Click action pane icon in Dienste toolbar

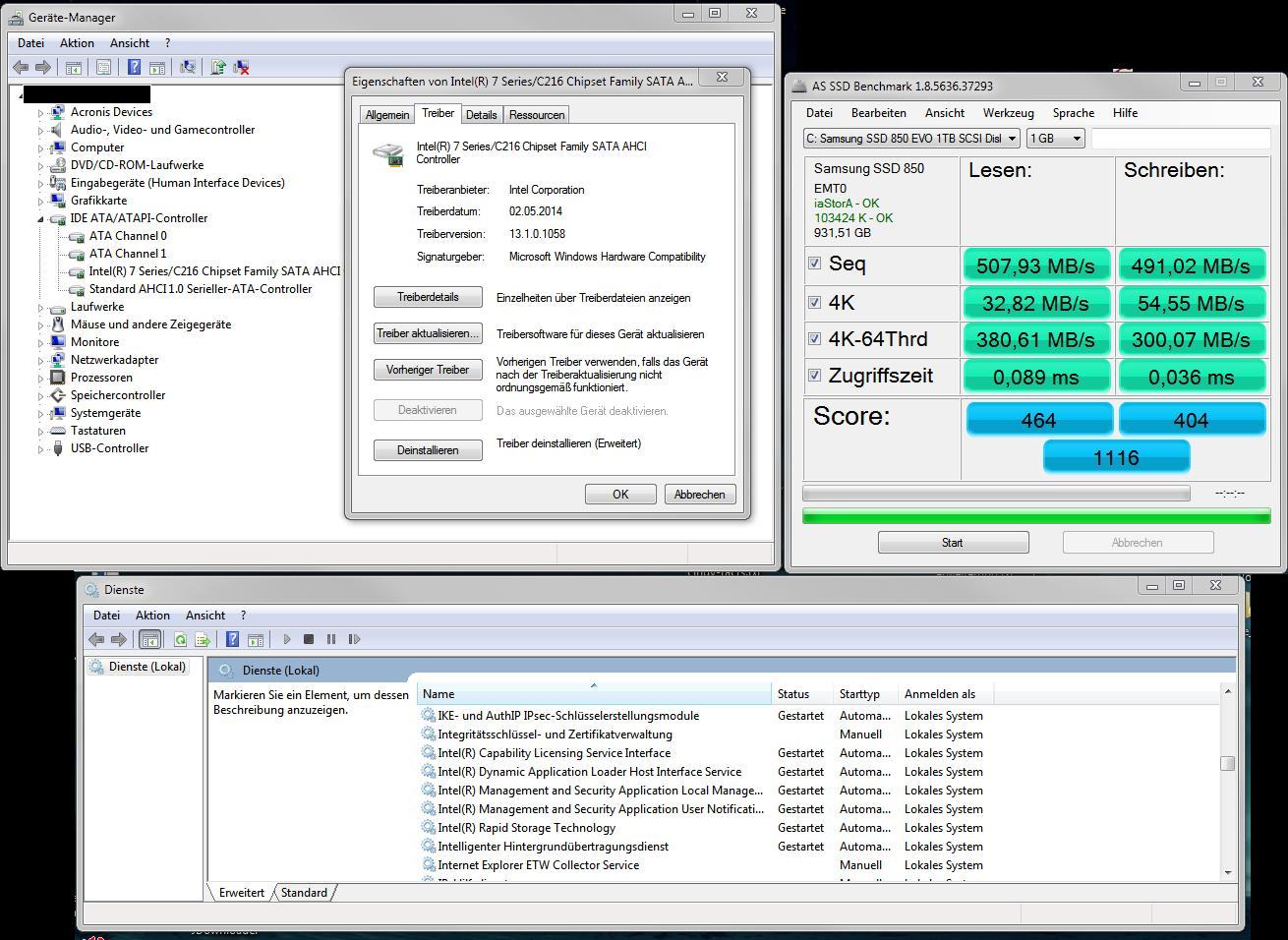256,639
